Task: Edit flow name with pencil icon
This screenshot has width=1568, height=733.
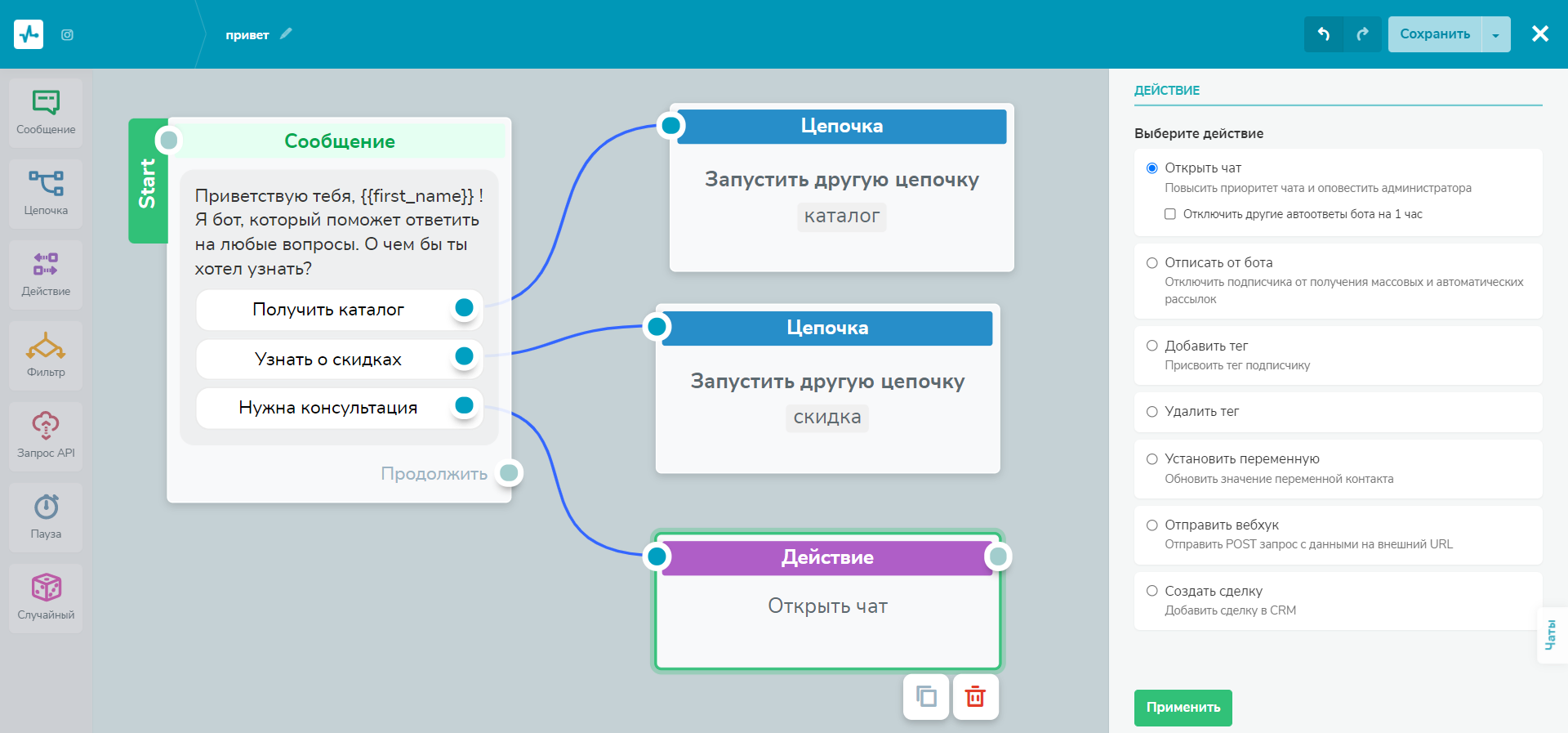Action: point(286,34)
